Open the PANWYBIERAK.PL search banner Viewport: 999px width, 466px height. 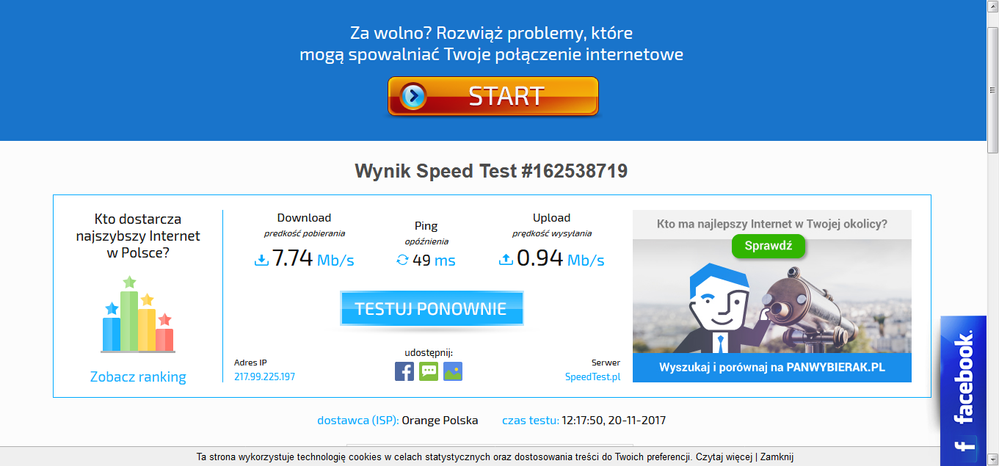point(772,368)
